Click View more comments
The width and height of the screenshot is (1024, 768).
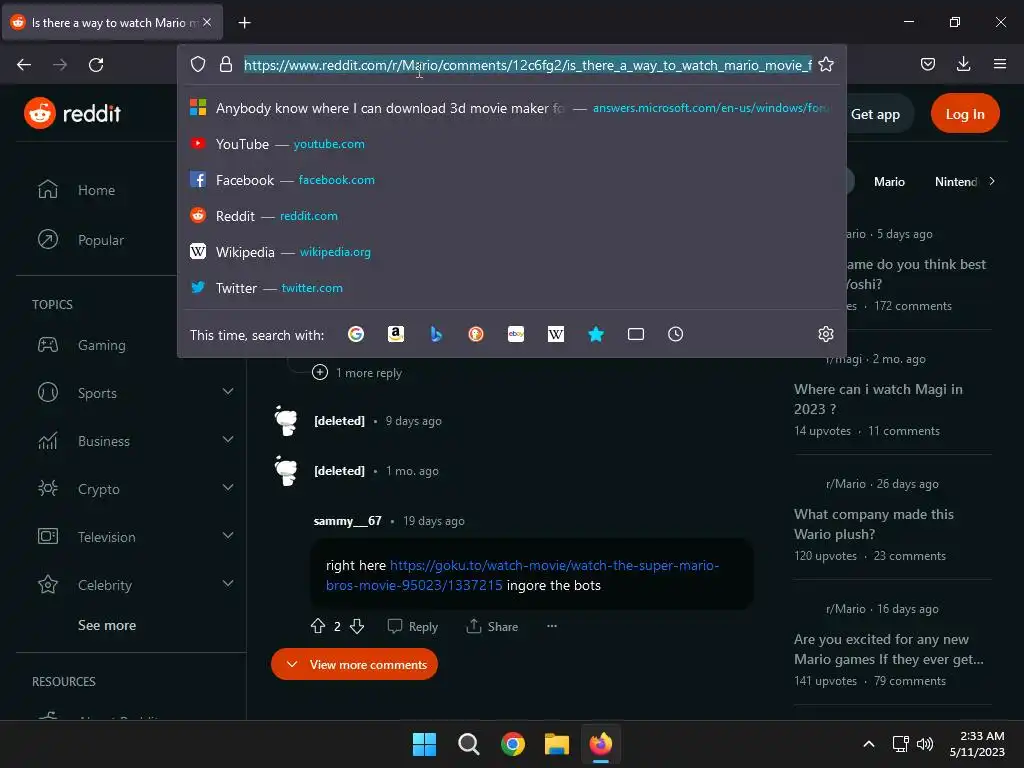(354, 664)
